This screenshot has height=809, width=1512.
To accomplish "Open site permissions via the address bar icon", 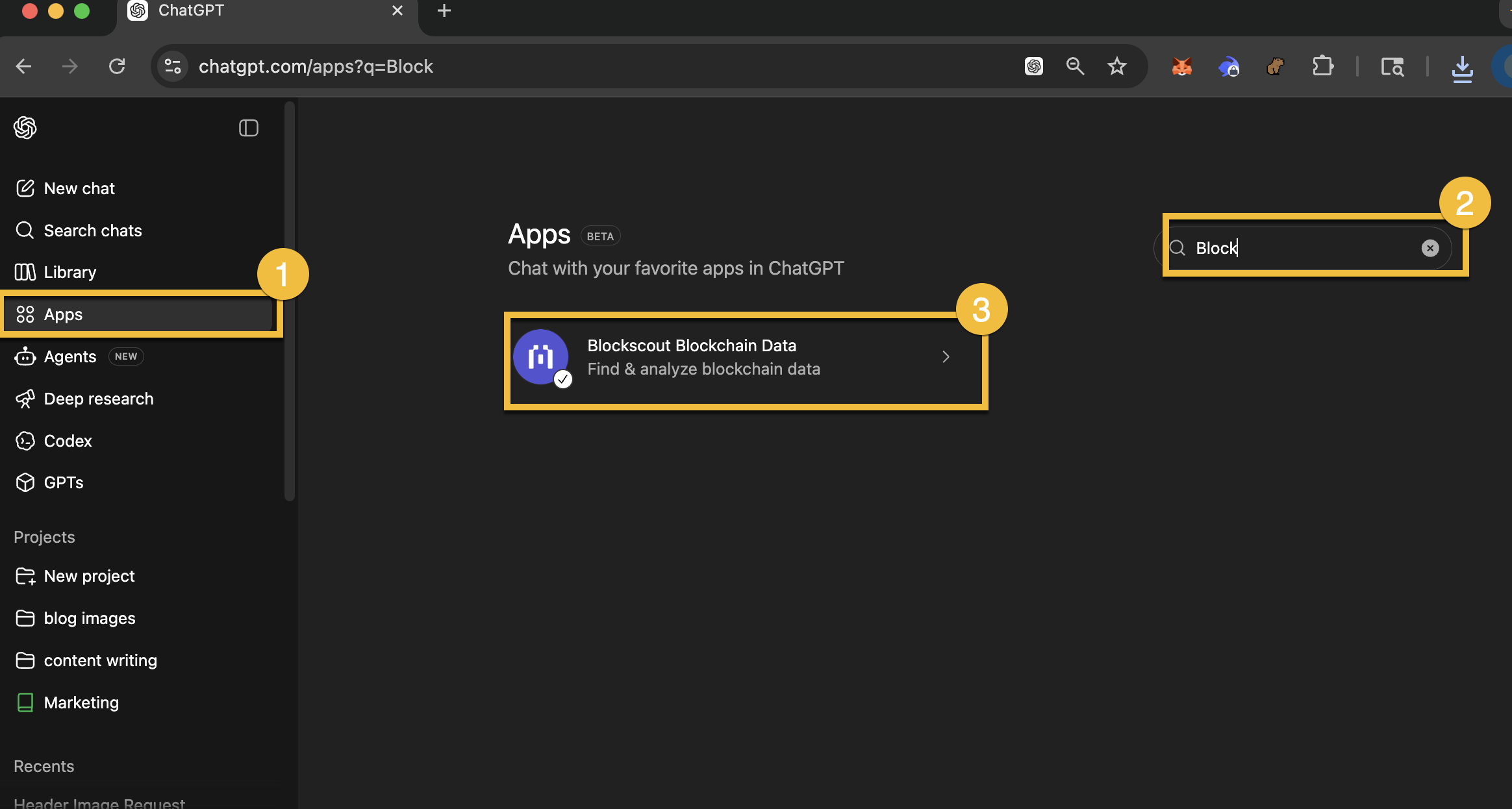I will pyautogui.click(x=172, y=66).
